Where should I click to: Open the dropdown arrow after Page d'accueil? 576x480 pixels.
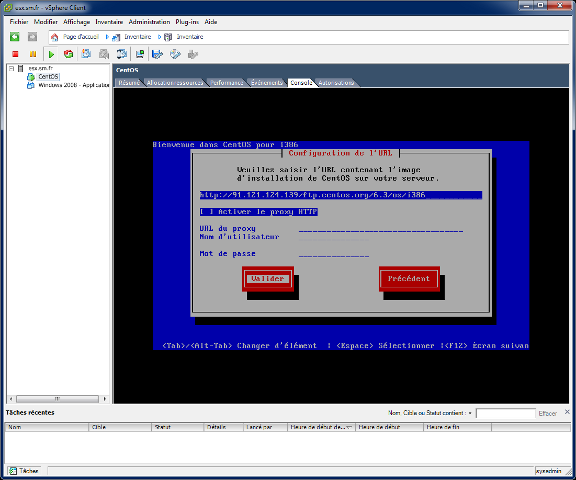(107, 37)
